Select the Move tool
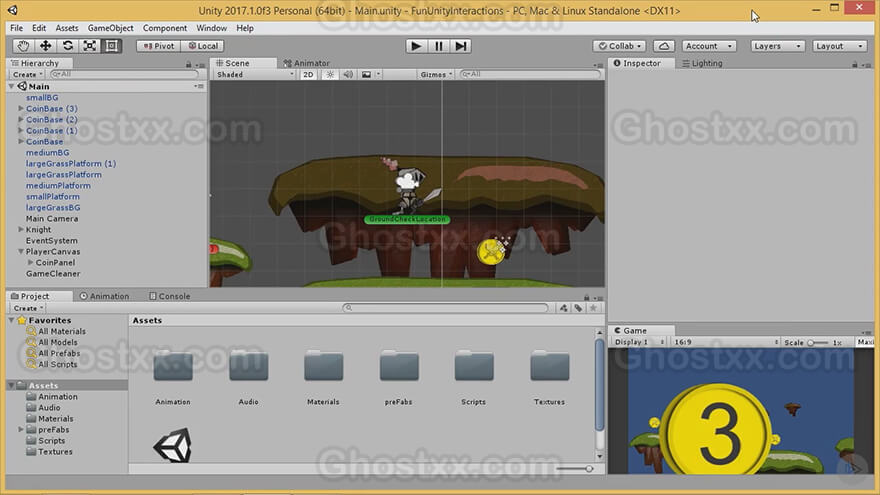 [45, 46]
